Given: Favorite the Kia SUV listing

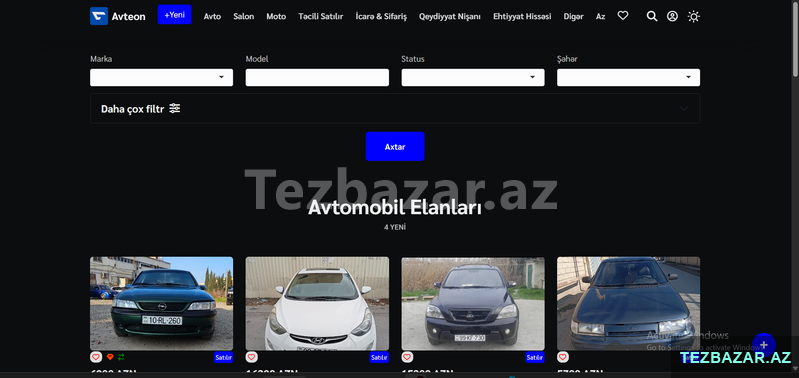Looking at the screenshot, I should 407,357.
